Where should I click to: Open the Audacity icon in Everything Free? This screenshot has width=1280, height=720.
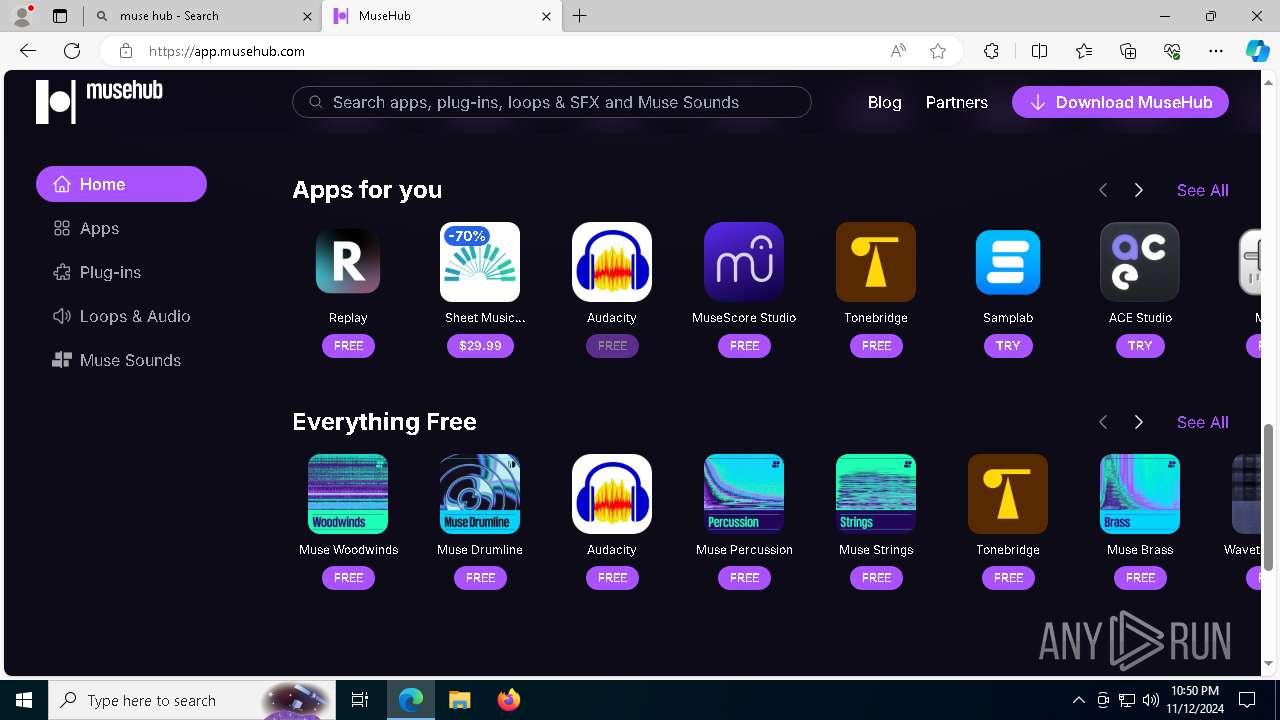pyautogui.click(x=612, y=494)
